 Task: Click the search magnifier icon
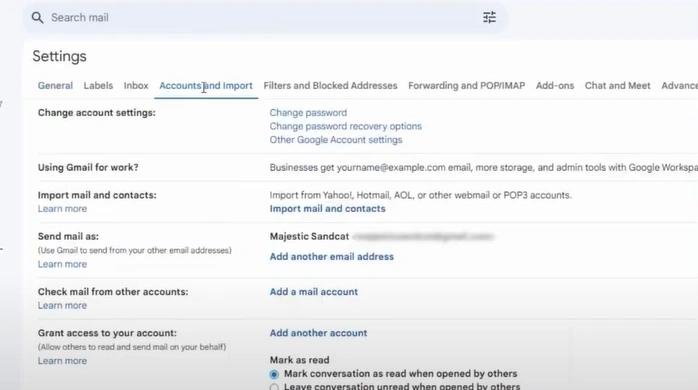point(37,18)
